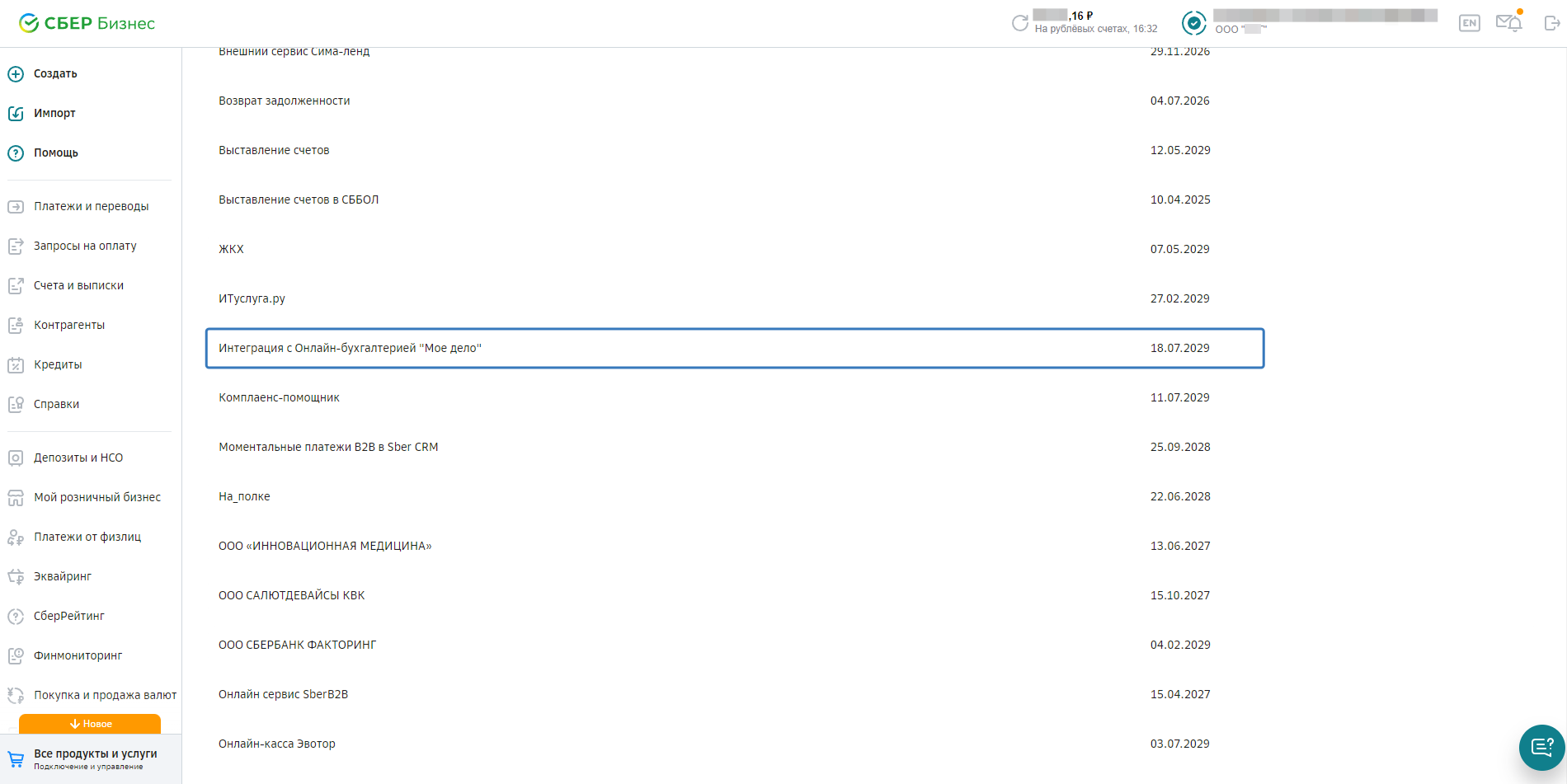The image size is (1567, 784).
Task: Click the date 03.07.2029
Action: tap(1180, 744)
